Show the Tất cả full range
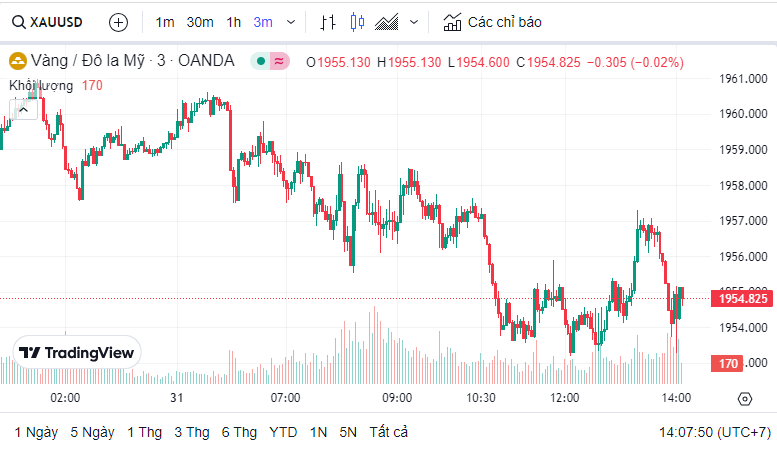 (x=388, y=432)
